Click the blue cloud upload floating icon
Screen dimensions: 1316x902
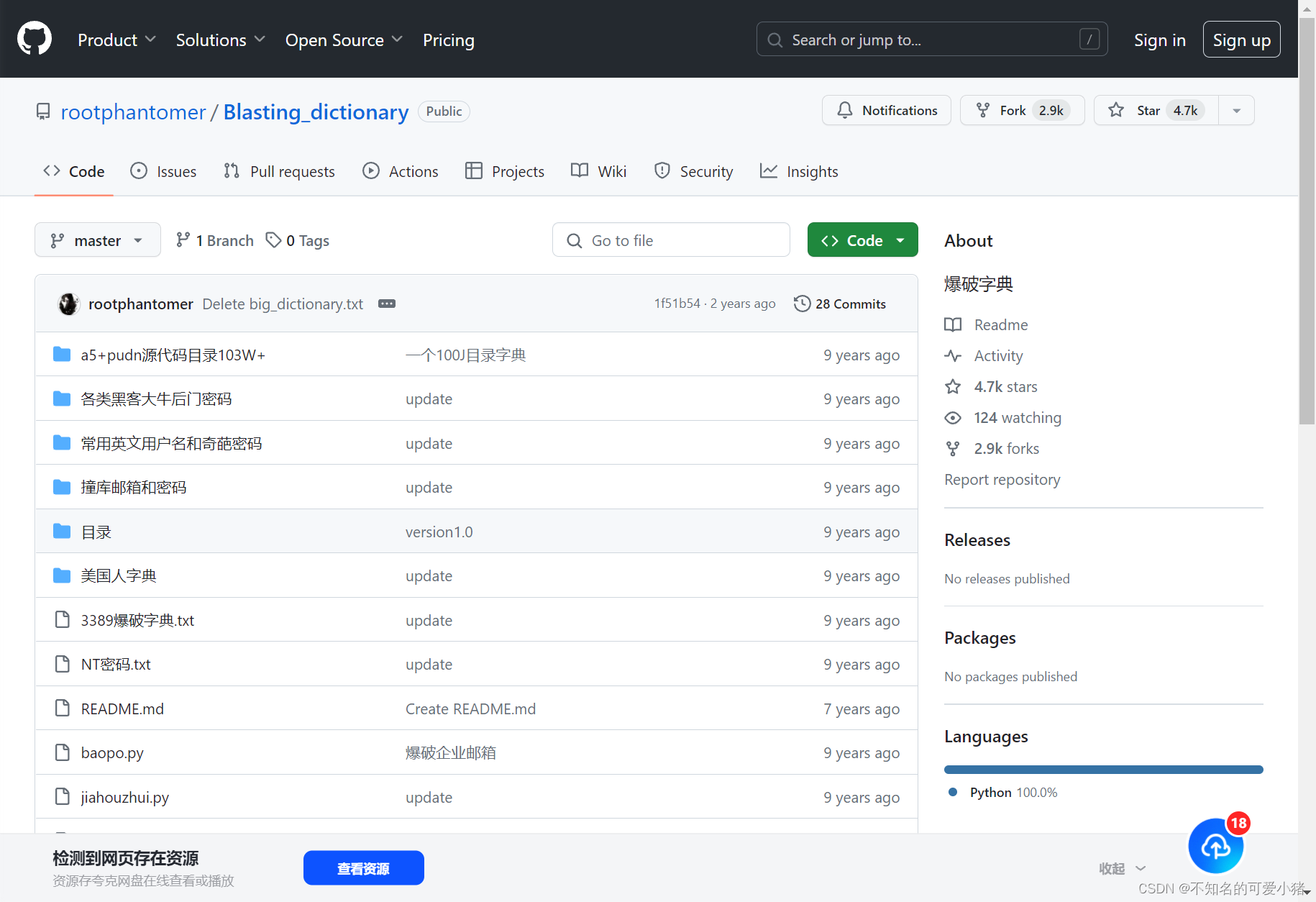[1216, 846]
